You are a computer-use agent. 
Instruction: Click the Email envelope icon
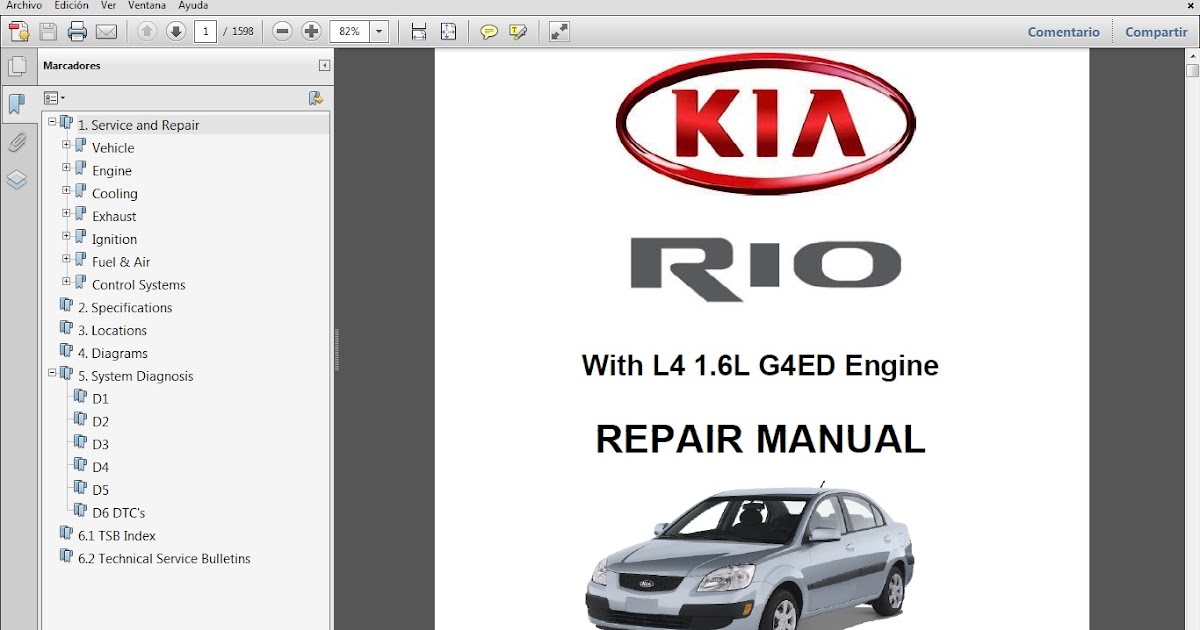pos(106,32)
